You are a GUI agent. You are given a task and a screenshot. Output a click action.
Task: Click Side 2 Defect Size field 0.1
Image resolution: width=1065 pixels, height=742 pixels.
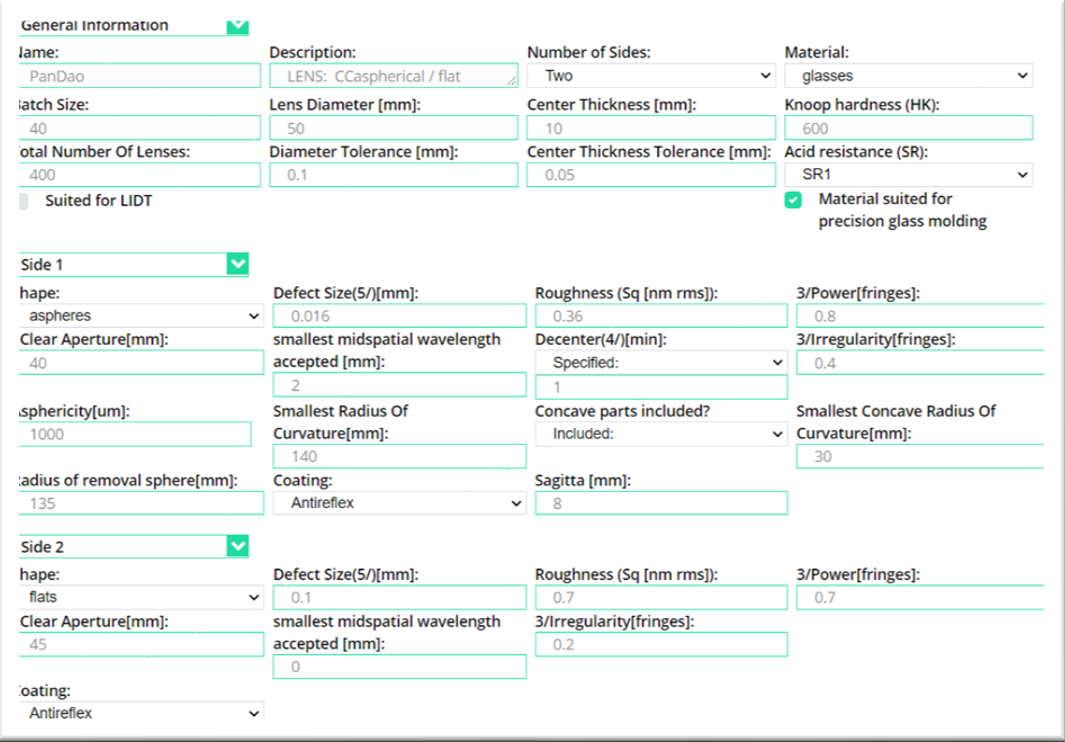(x=399, y=597)
